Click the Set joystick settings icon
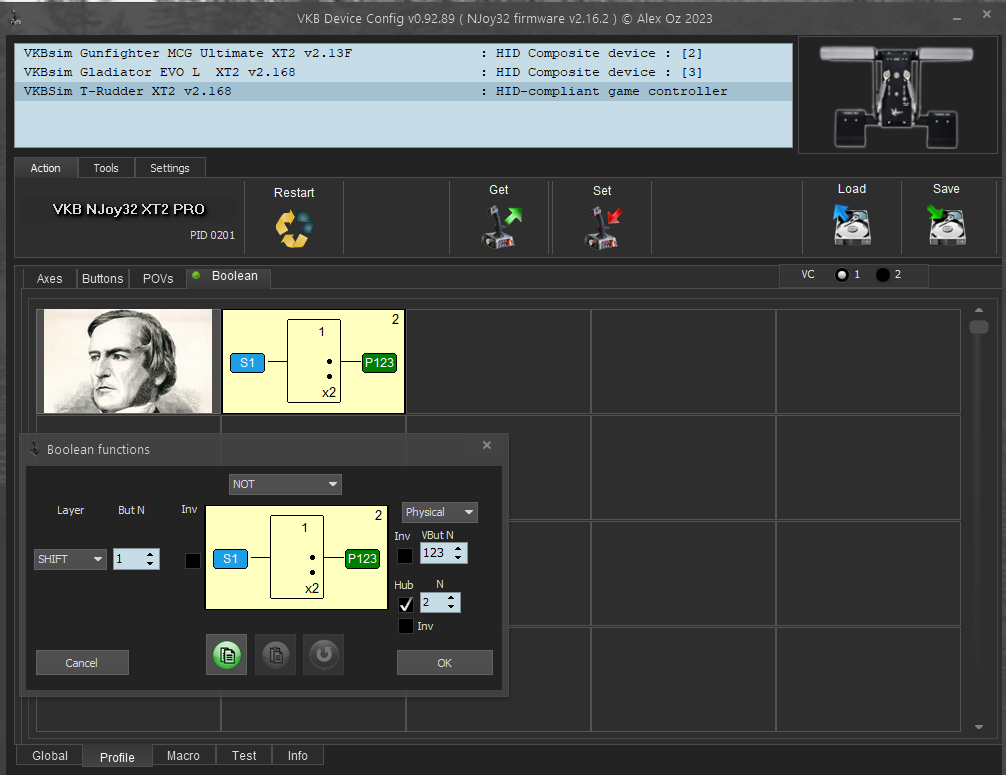Image resolution: width=1006 pixels, height=775 pixels. pos(602,227)
